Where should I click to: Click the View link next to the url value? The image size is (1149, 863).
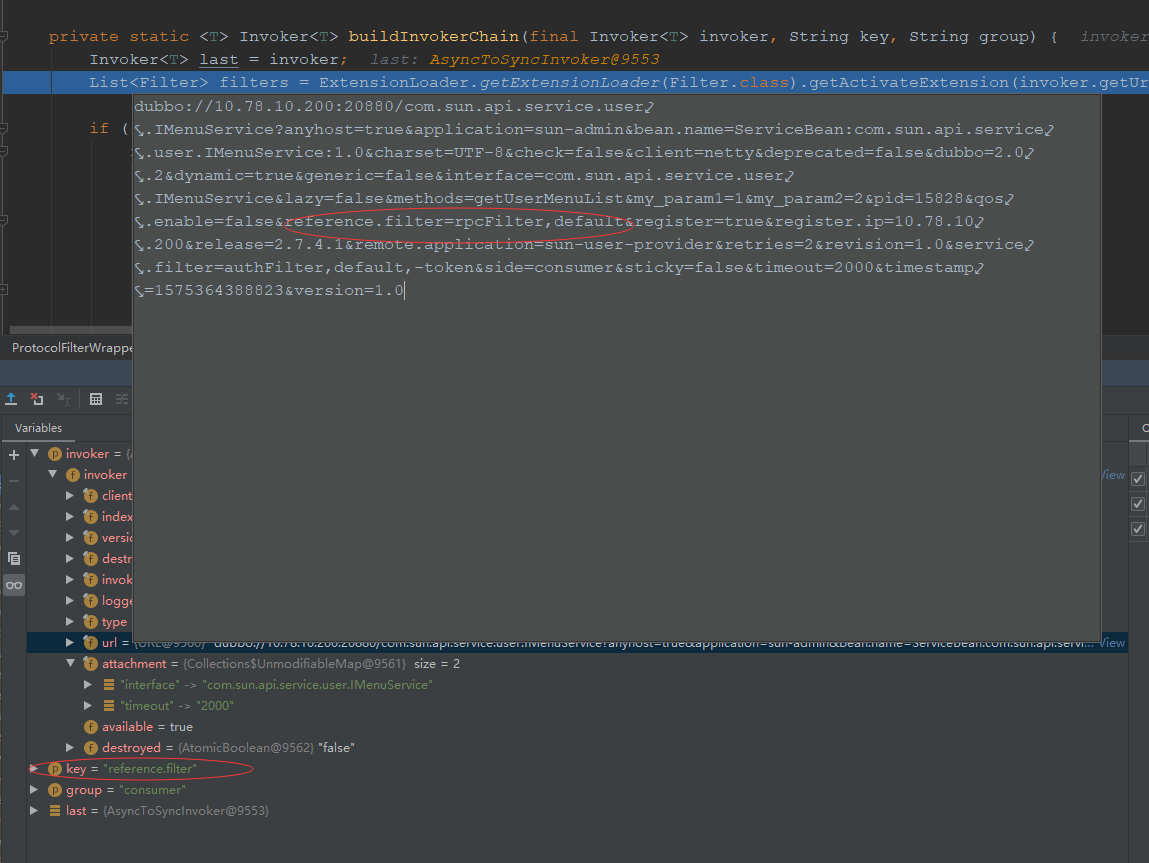click(1111, 642)
